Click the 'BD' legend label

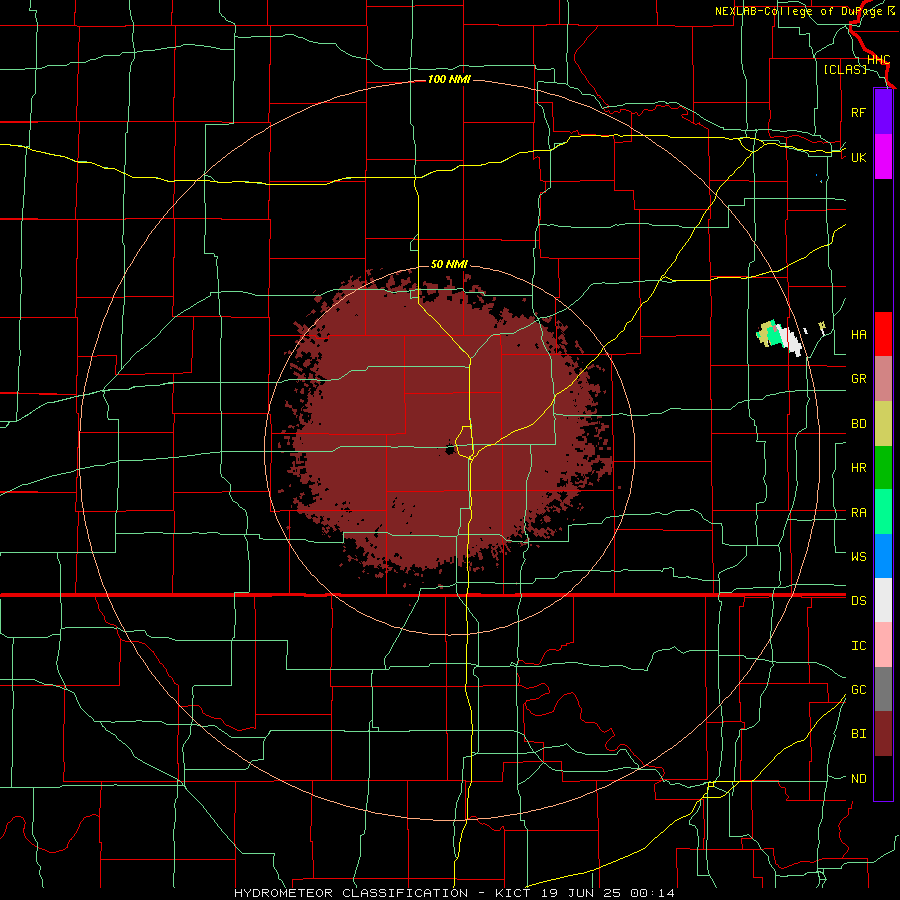point(858,424)
